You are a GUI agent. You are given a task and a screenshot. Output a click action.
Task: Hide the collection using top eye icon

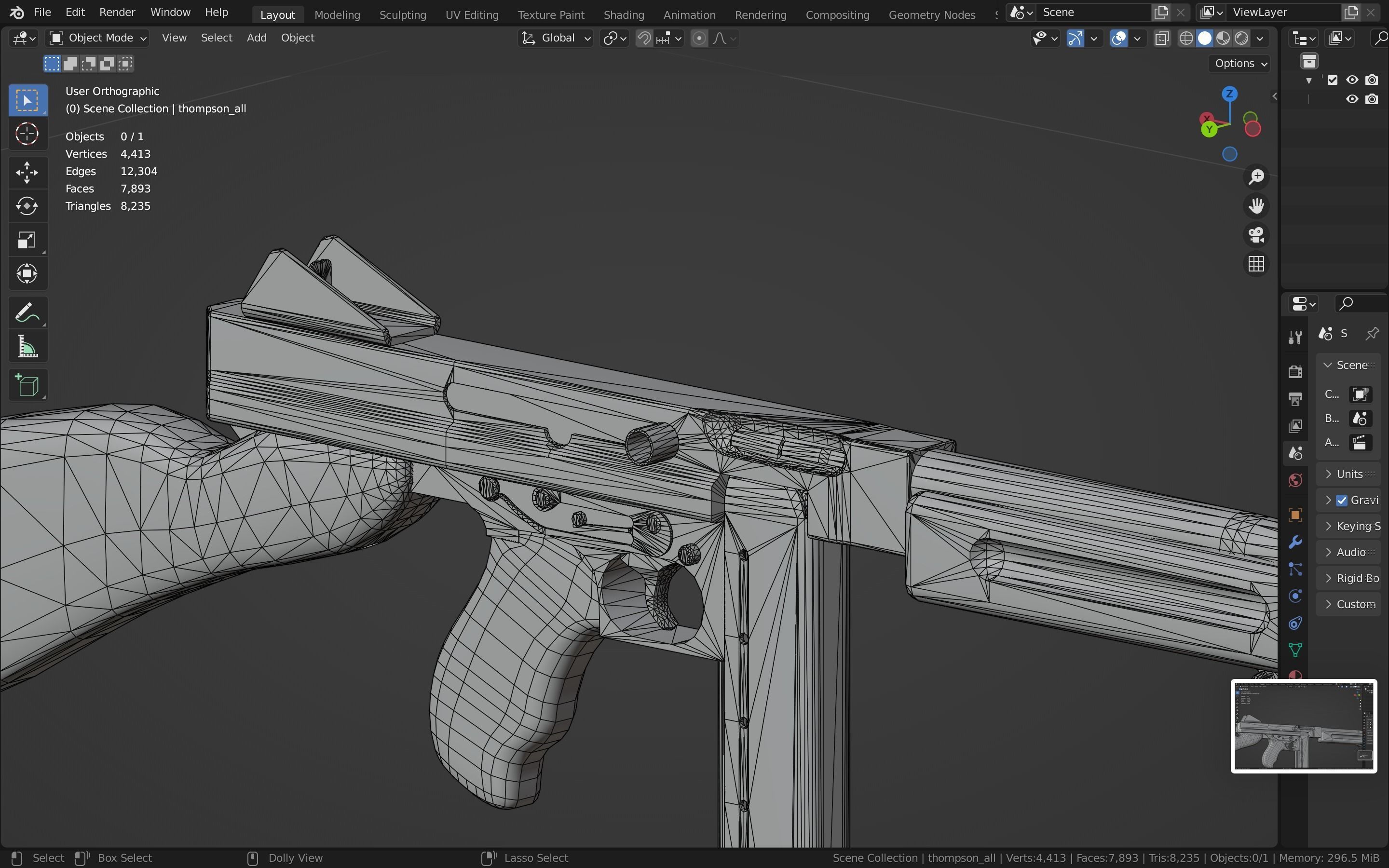pyautogui.click(x=1352, y=80)
